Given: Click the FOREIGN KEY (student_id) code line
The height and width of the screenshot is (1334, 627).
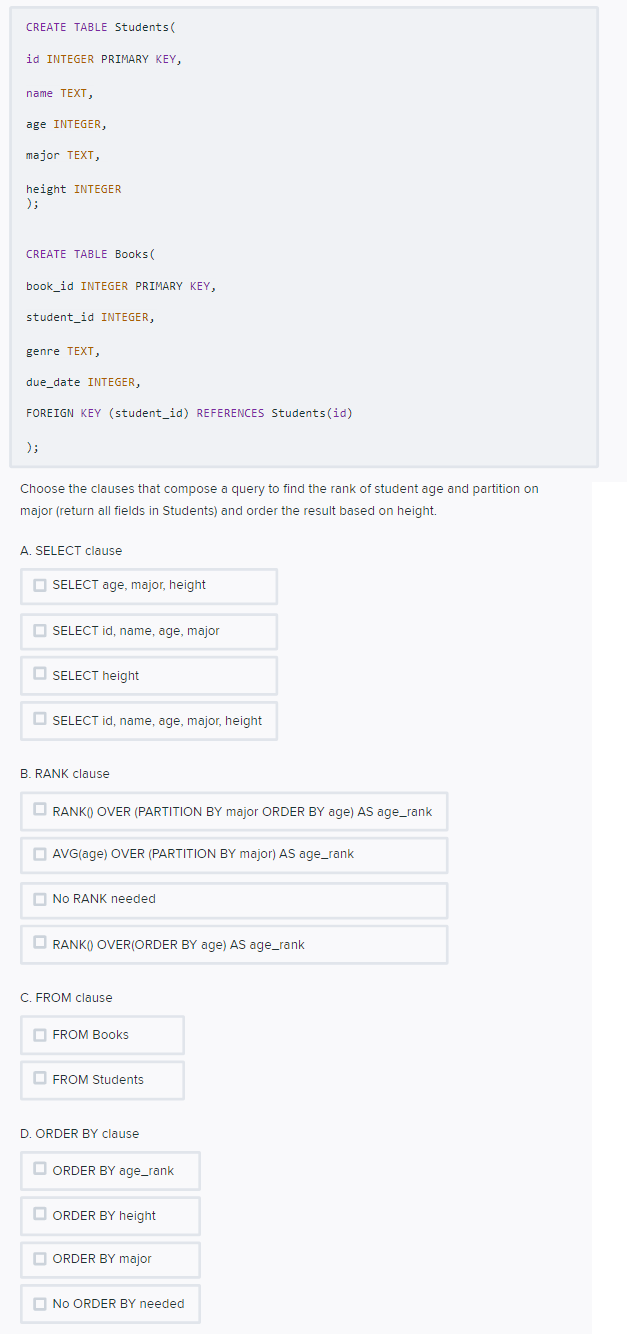Looking at the screenshot, I should coord(189,414).
